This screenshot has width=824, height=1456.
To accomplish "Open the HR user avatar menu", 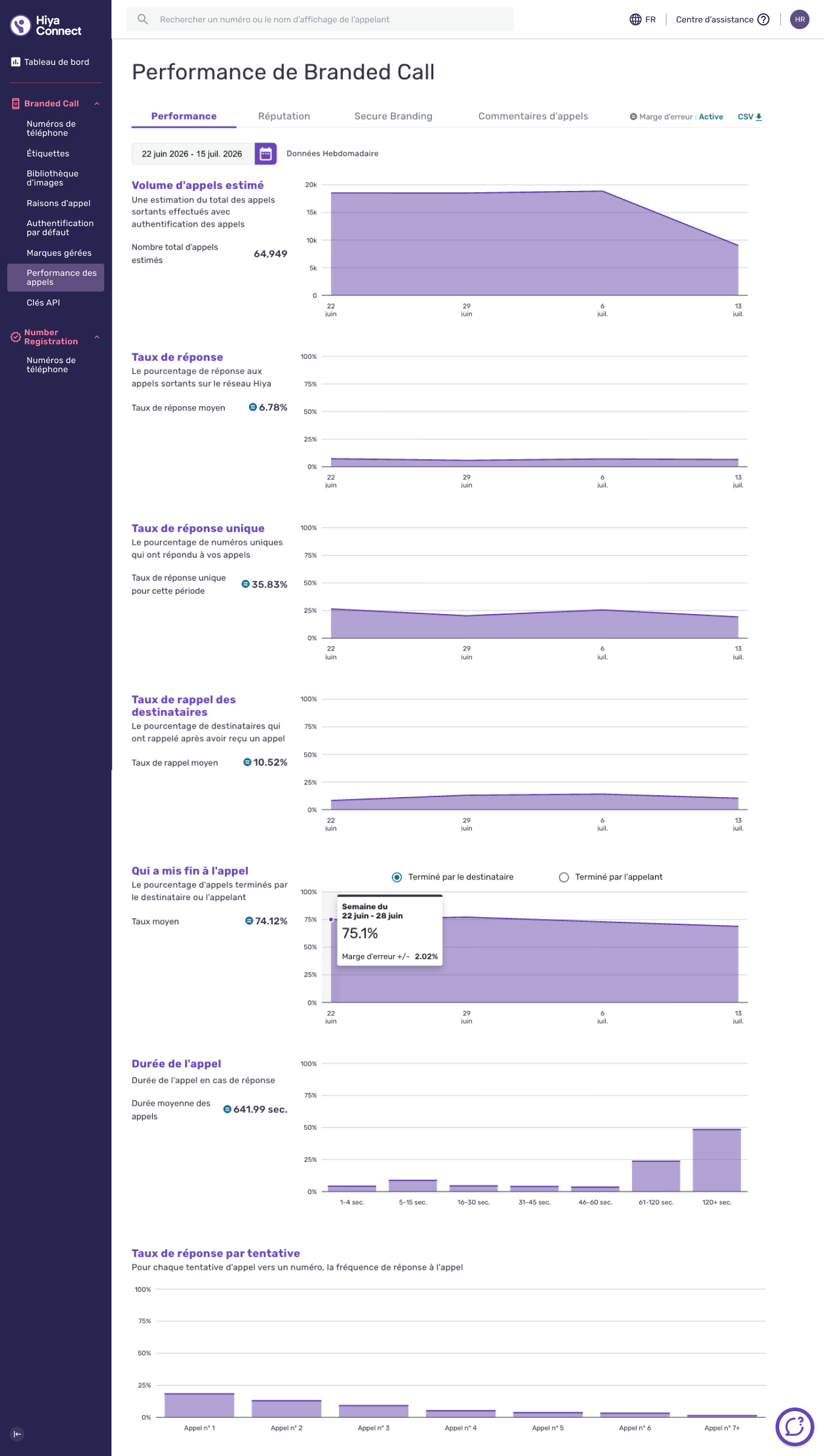I will tap(800, 19).
